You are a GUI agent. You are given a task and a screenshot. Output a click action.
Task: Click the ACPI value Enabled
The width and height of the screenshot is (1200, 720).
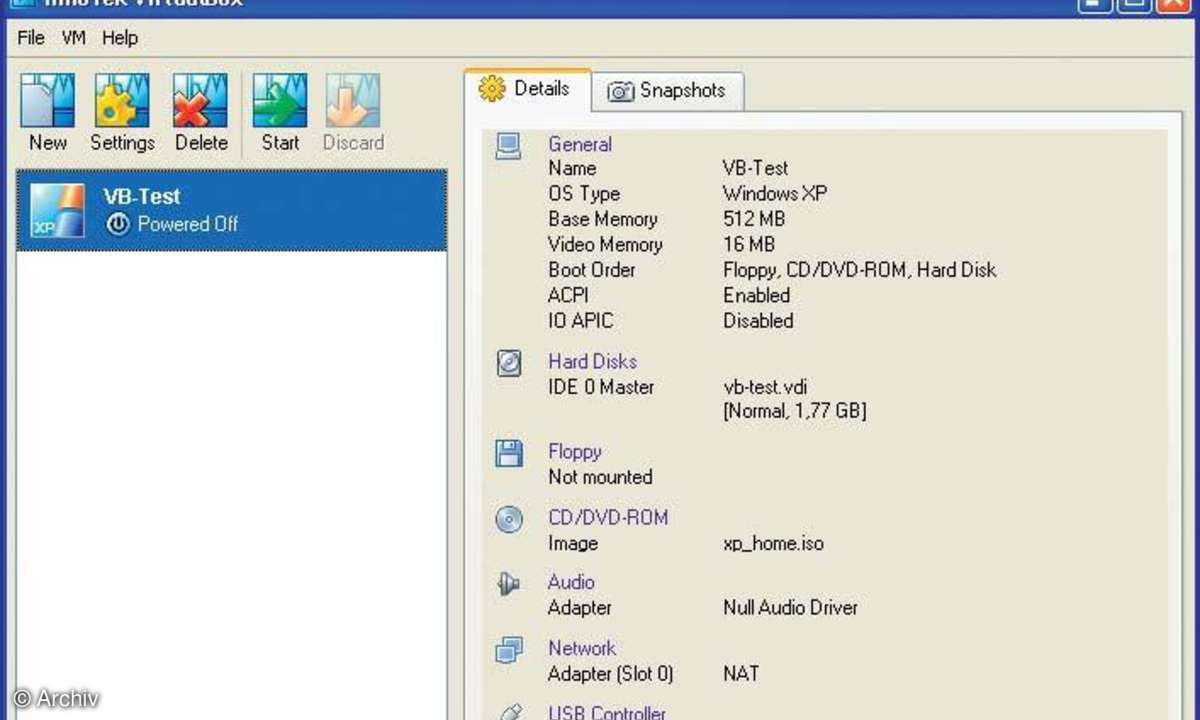pos(757,295)
